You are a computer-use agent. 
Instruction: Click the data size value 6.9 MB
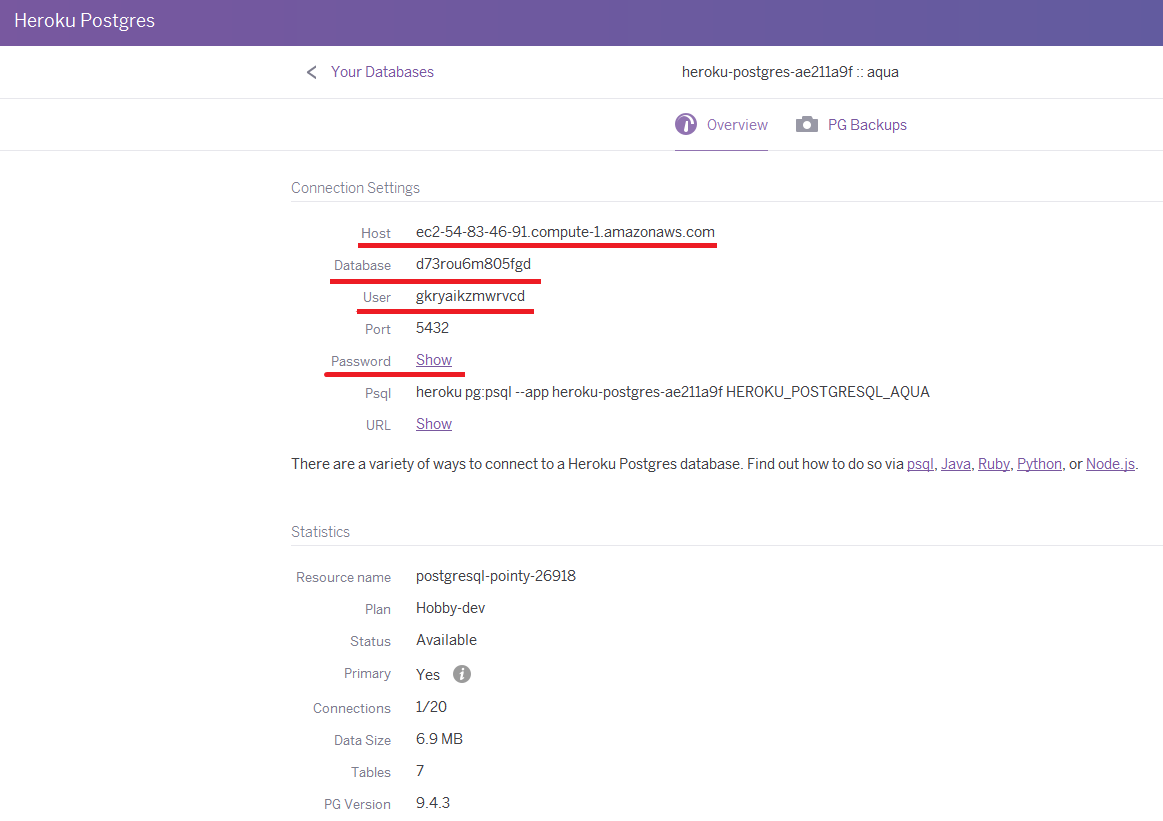[x=439, y=739]
